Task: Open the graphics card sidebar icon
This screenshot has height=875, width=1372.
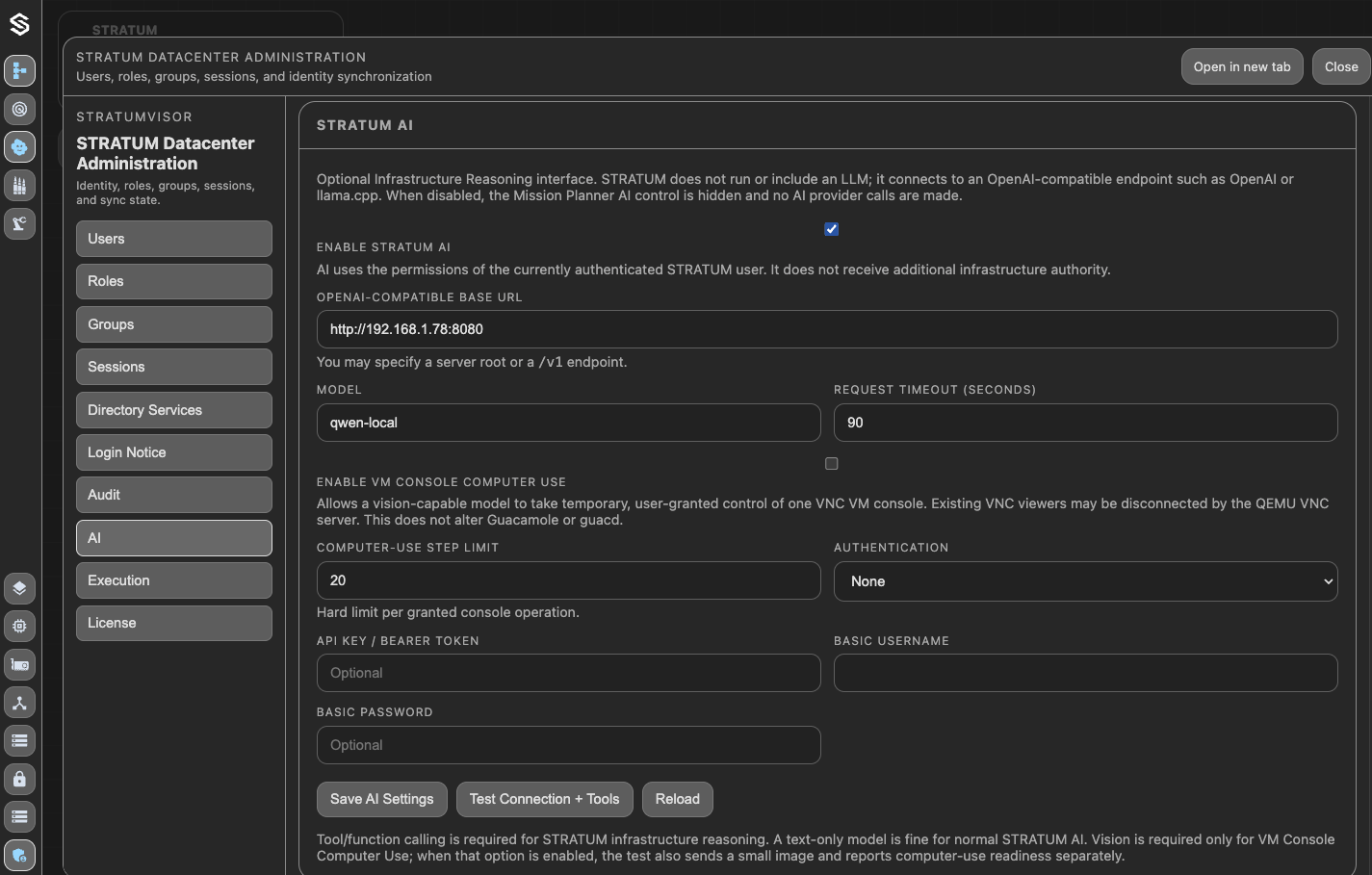Action: [19, 664]
